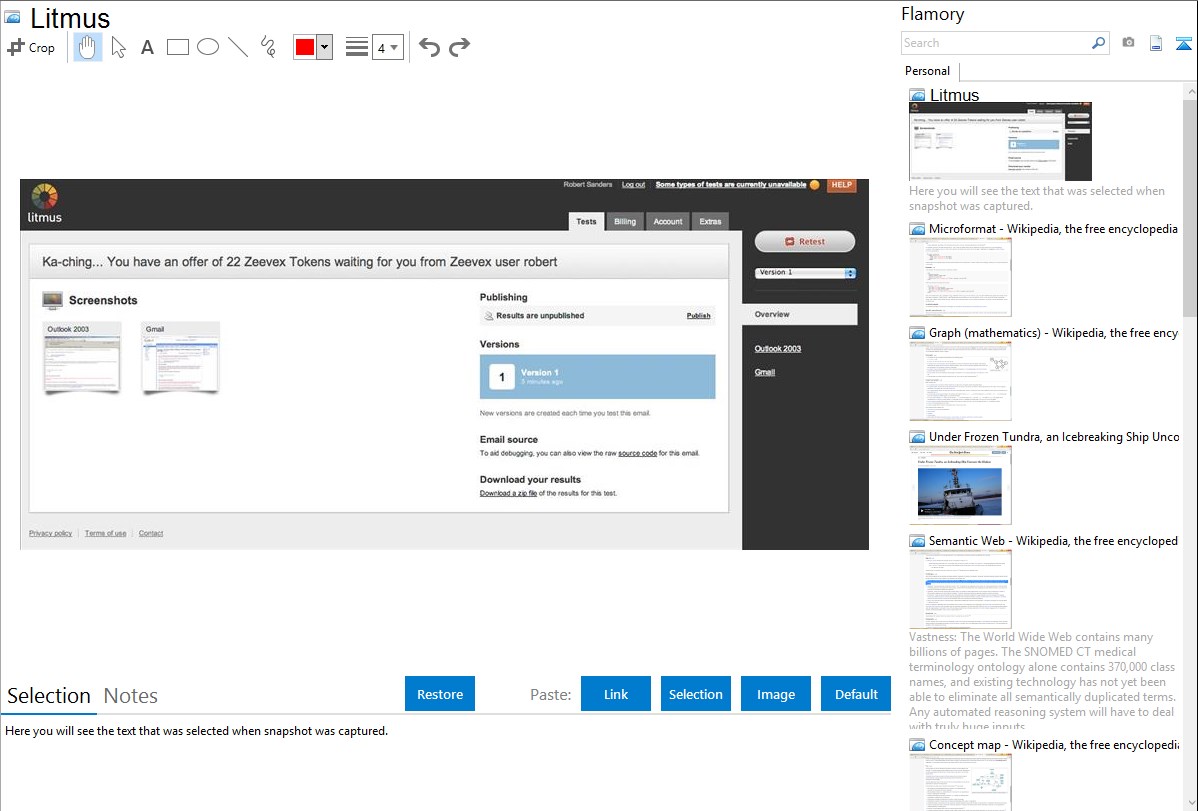Choose the arrow pointer selection tool
This screenshot has width=1198, height=811.
[x=118, y=47]
